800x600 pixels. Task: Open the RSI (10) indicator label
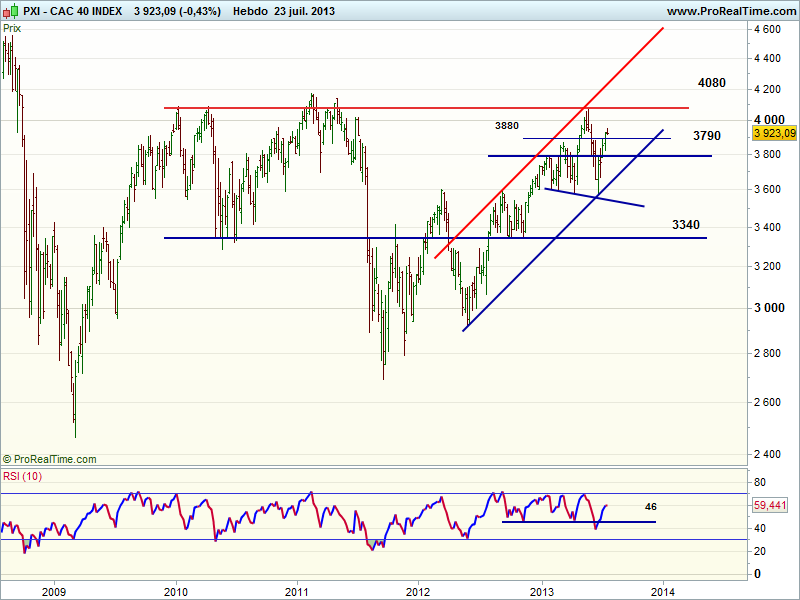coord(24,476)
